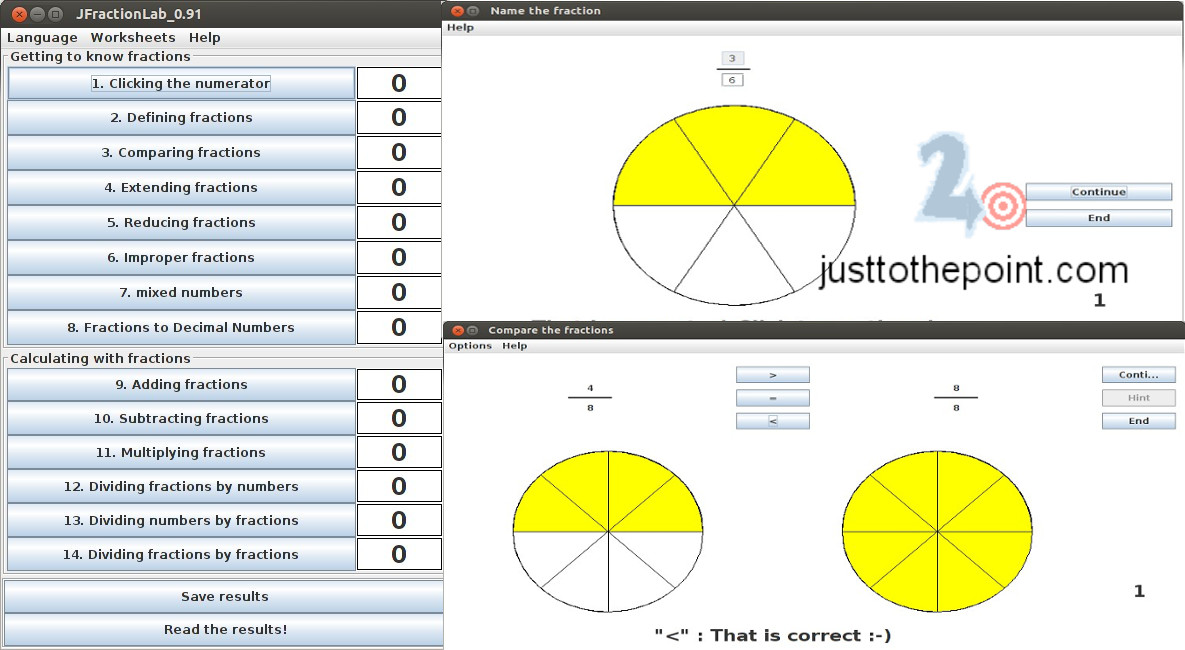Image resolution: width=1185 pixels, height=650 pixels.
Task: Start exercise 1. Clicking the numerator
Action: pyautogui.click(x=181, y=84)
